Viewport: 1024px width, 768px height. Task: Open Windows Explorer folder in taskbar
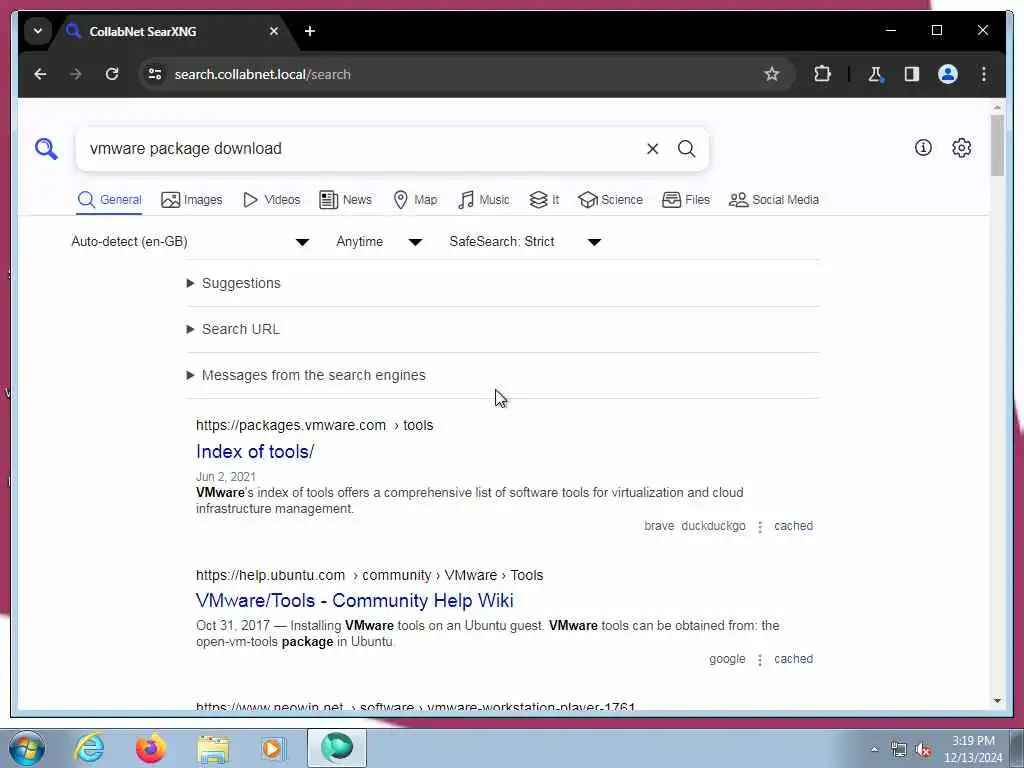pyautogui.click(x=213, y=749)
